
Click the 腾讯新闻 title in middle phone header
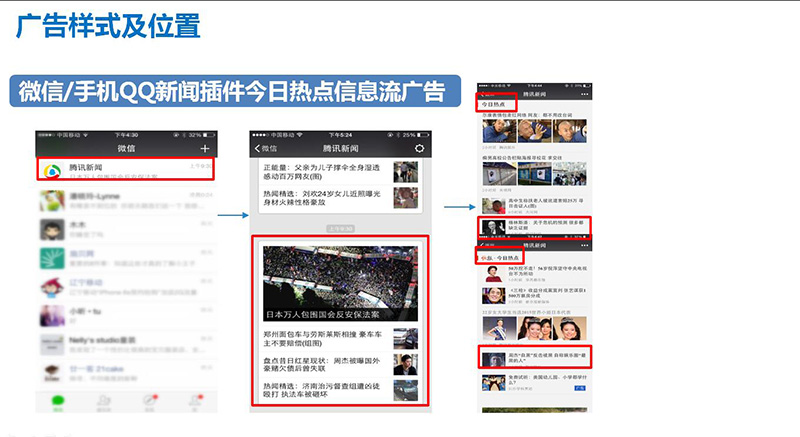340,148
